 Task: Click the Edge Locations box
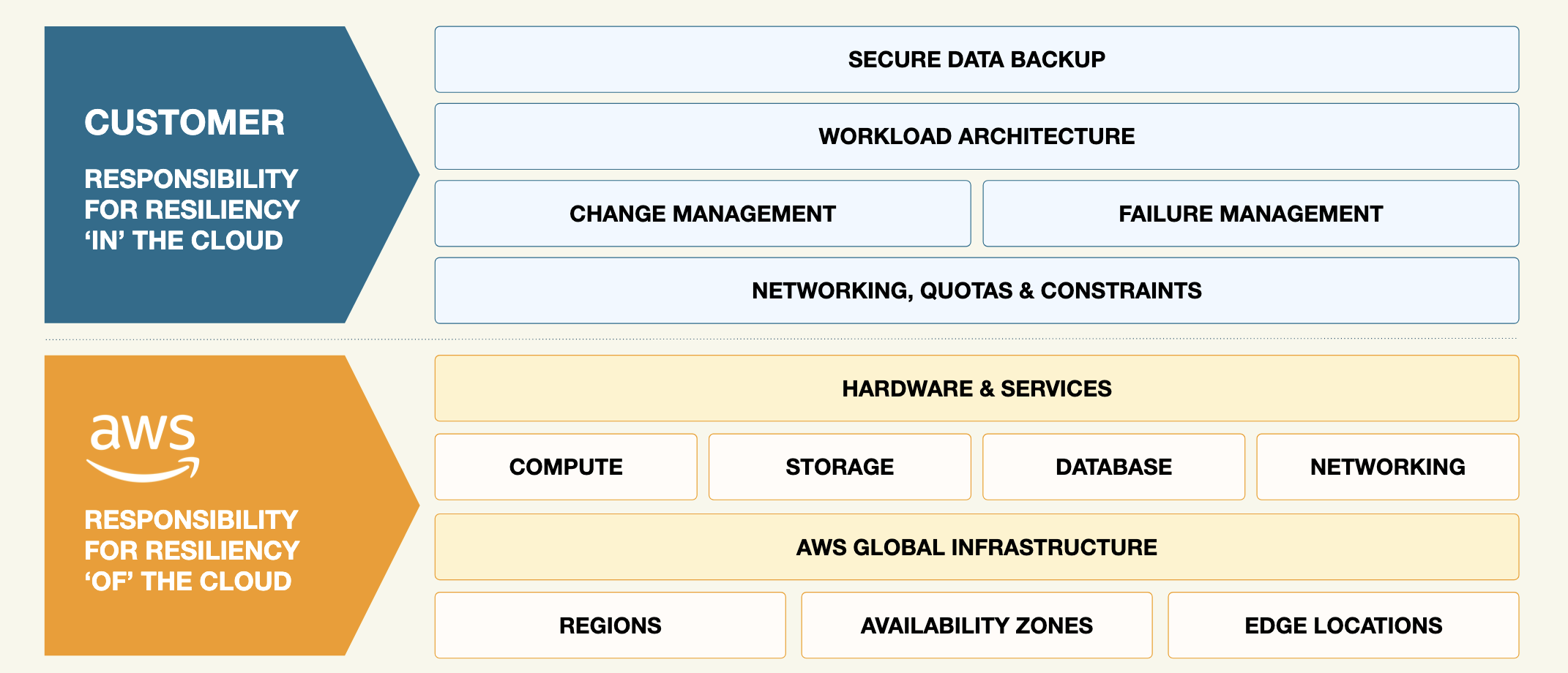click(1343, 625)
